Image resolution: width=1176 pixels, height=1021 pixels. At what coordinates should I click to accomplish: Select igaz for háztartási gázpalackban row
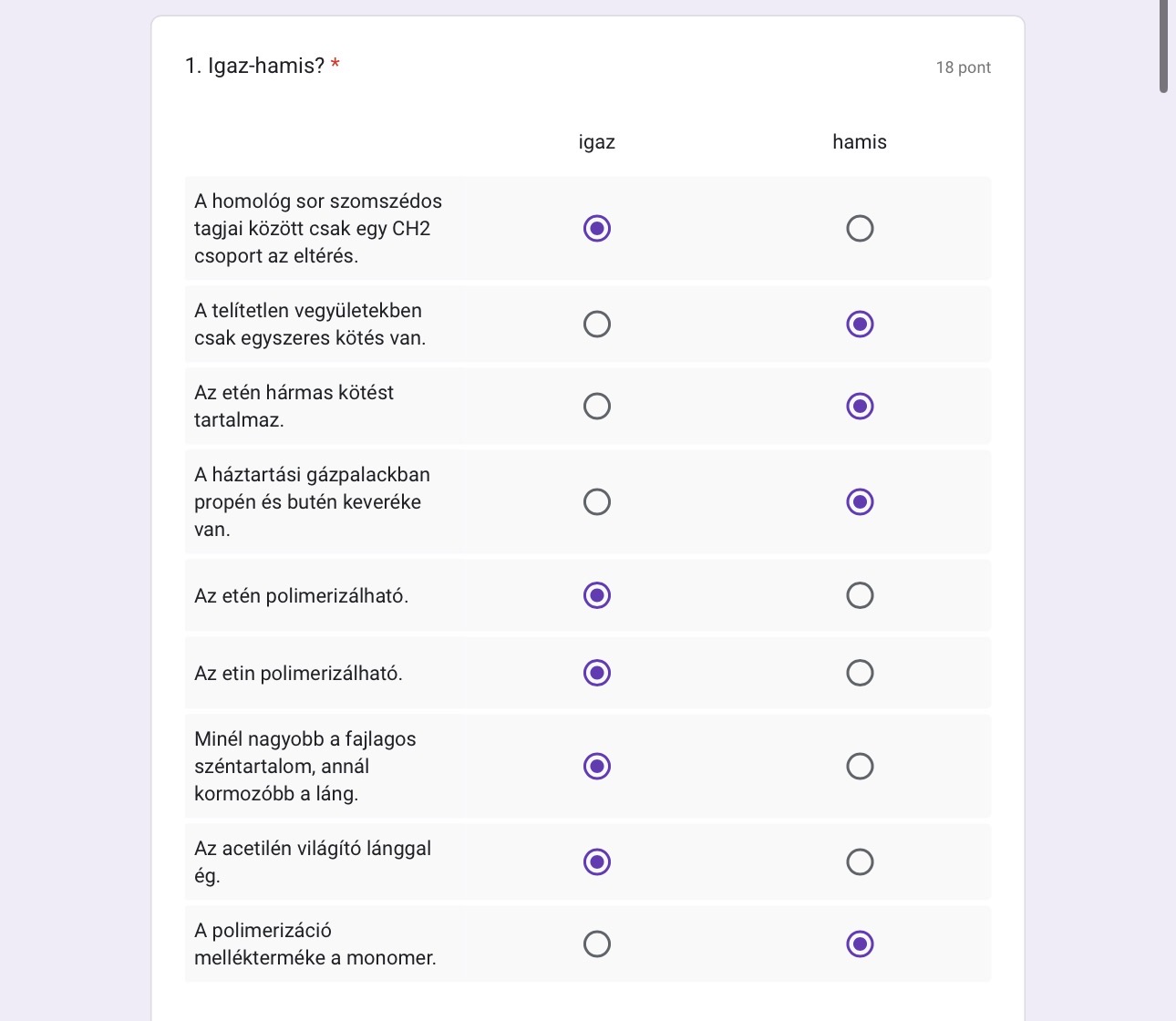click(x=597, y=501)
